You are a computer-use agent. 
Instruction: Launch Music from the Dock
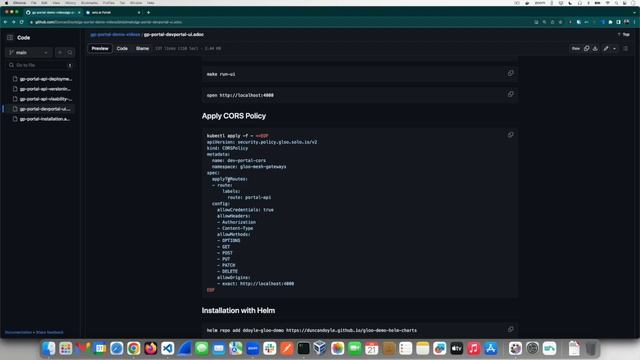point(473,348)
